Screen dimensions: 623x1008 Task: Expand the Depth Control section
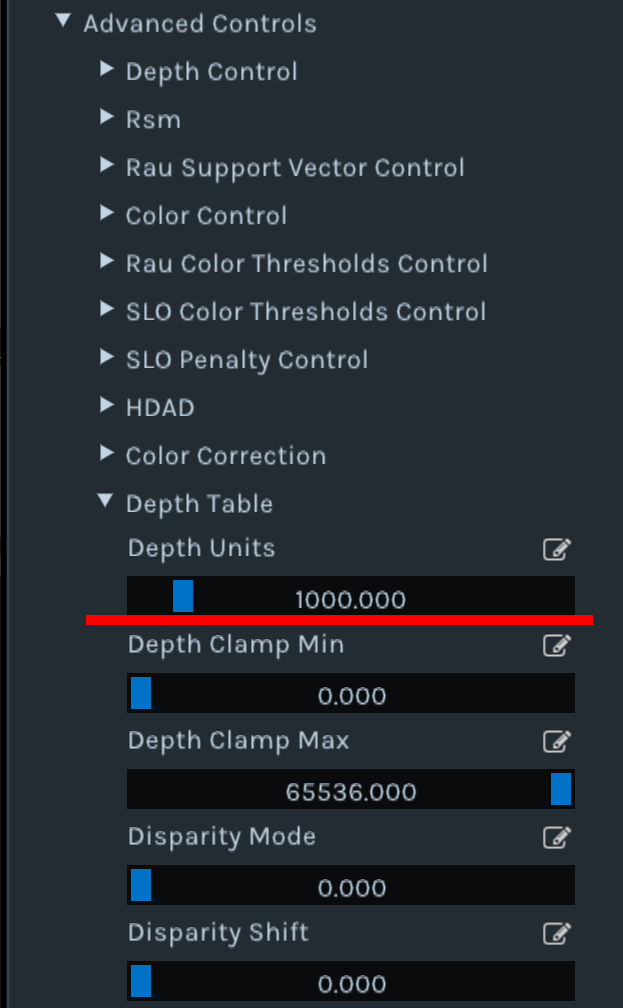107,69
